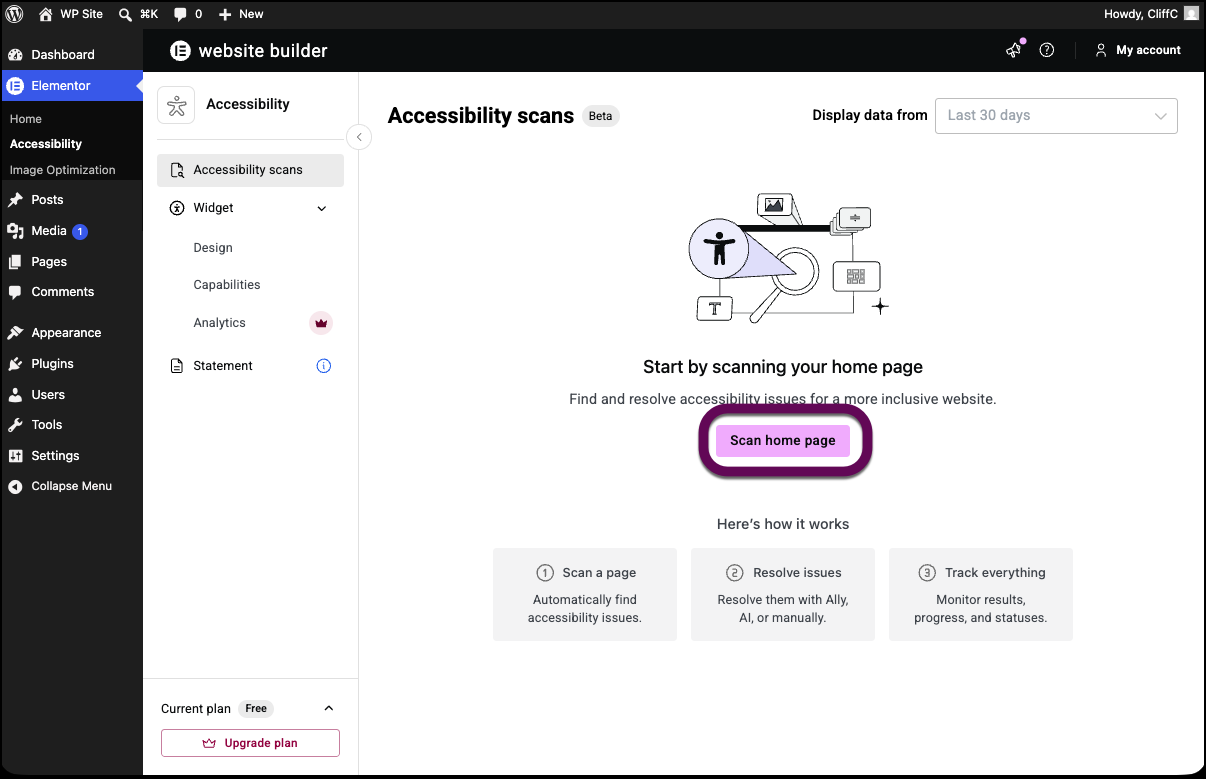Click the Elementor logo icon in sidebar
This screenshot has width=1206, height=779.
pyautogui.click(x=15, y=86)
